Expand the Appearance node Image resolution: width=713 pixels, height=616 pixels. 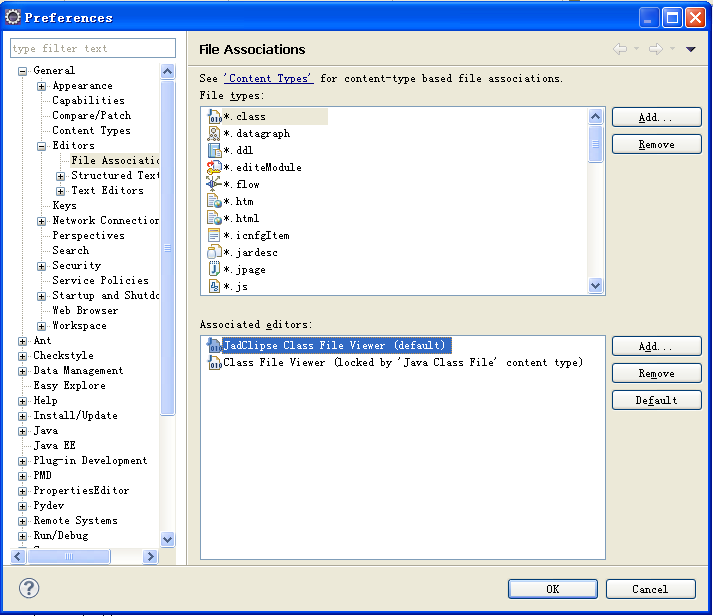(x=41, y=86)
